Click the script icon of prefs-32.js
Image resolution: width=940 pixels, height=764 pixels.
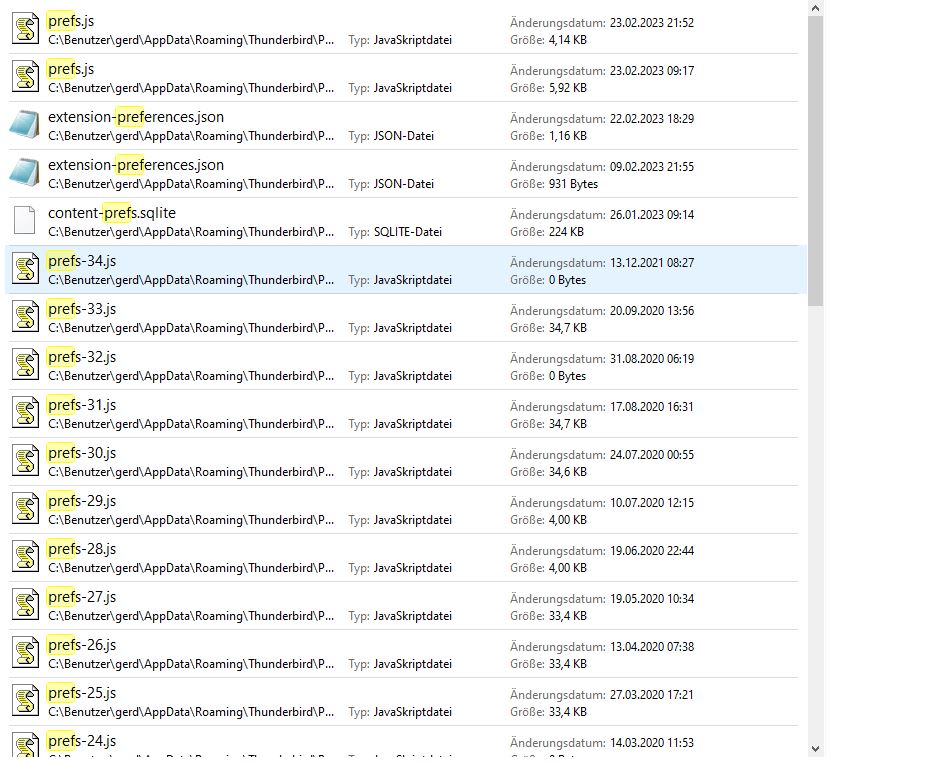[25, 365]
